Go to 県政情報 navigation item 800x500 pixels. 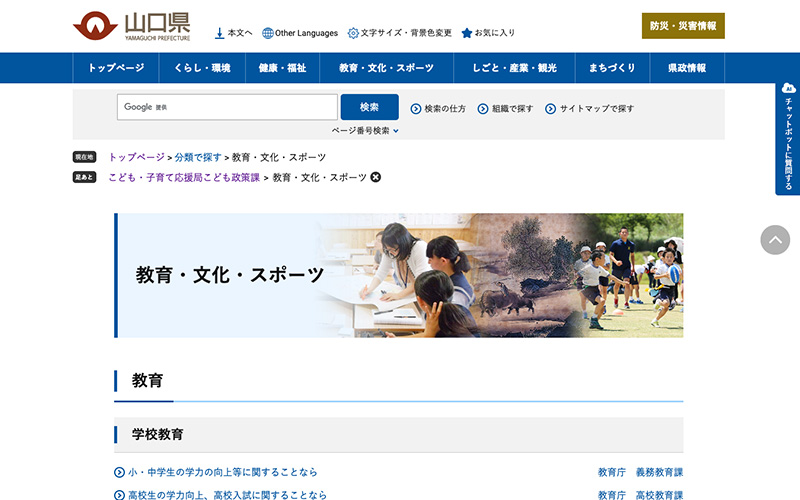click(686, 68)
